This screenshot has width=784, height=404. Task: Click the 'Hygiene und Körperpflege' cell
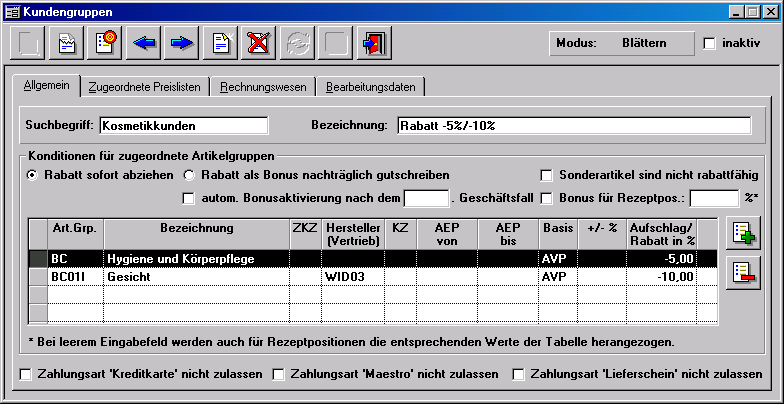[x=196, y=259]
